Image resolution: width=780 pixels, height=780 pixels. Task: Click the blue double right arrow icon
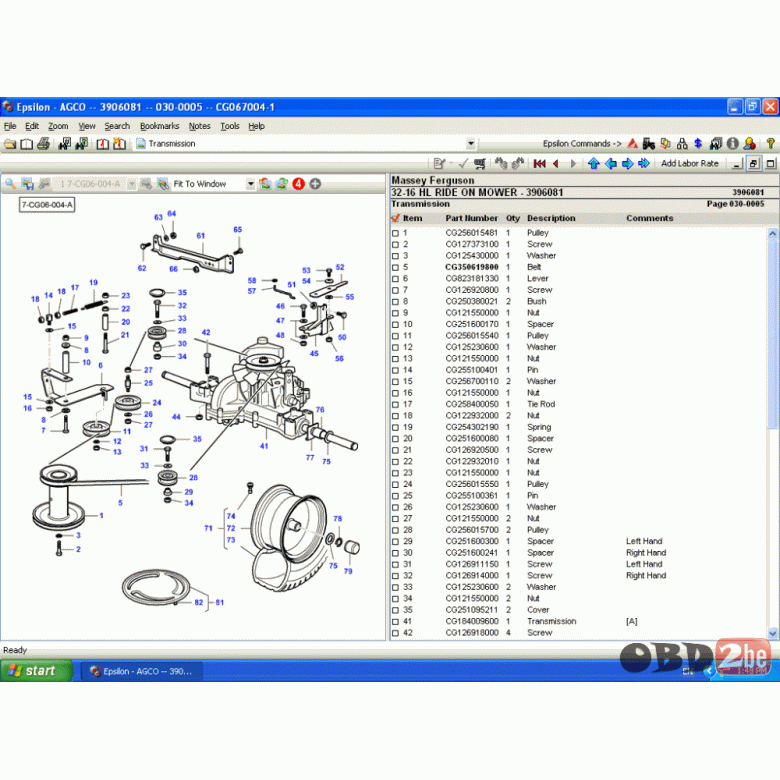pos(644,163)
